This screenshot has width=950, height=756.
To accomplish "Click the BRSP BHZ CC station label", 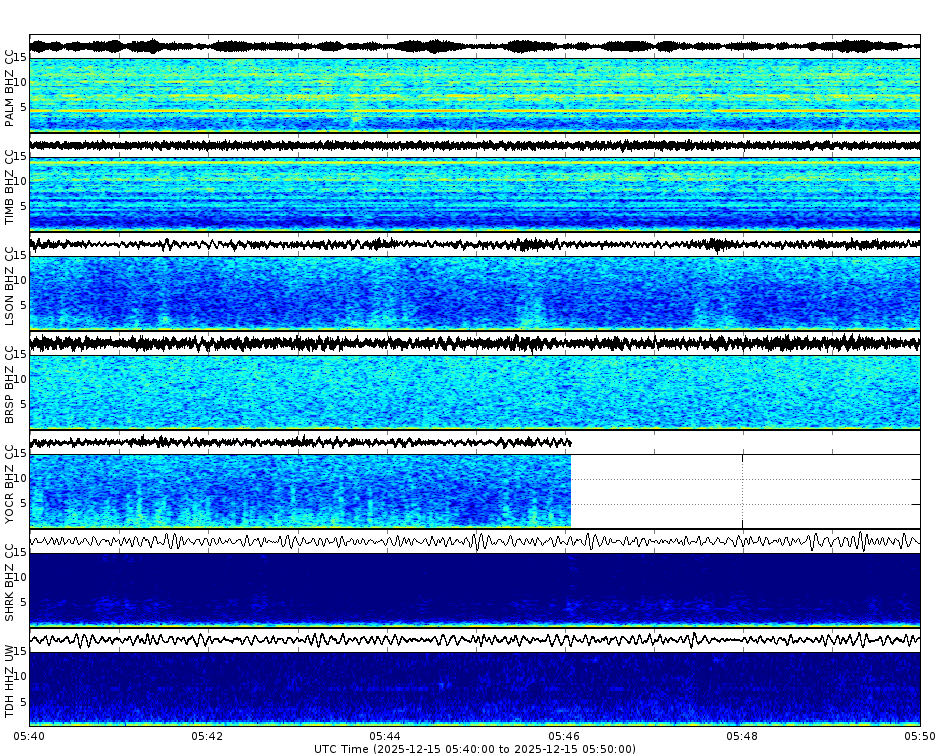I will click(x=10, y=385).
